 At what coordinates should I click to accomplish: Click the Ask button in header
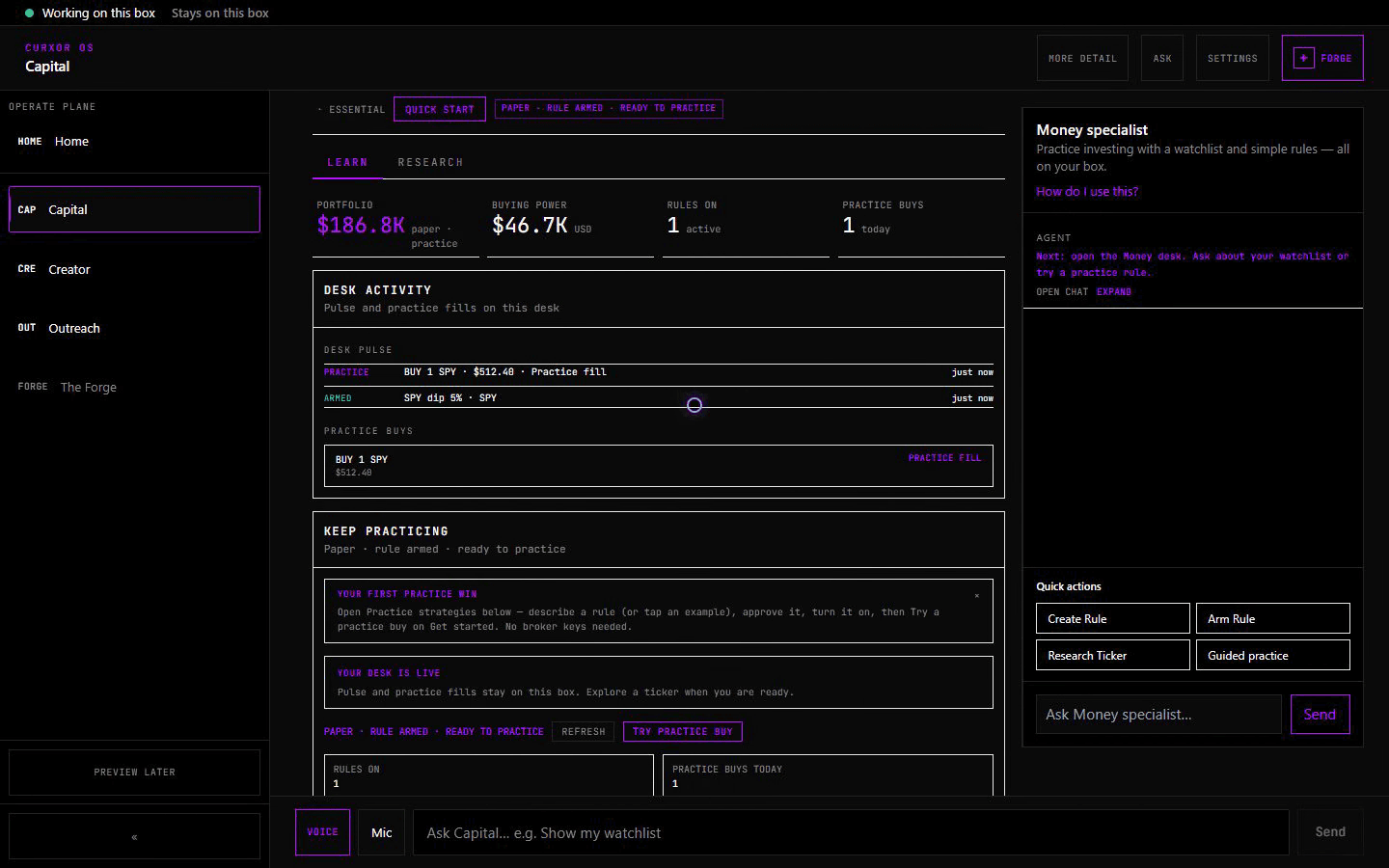pos(1162,58)
